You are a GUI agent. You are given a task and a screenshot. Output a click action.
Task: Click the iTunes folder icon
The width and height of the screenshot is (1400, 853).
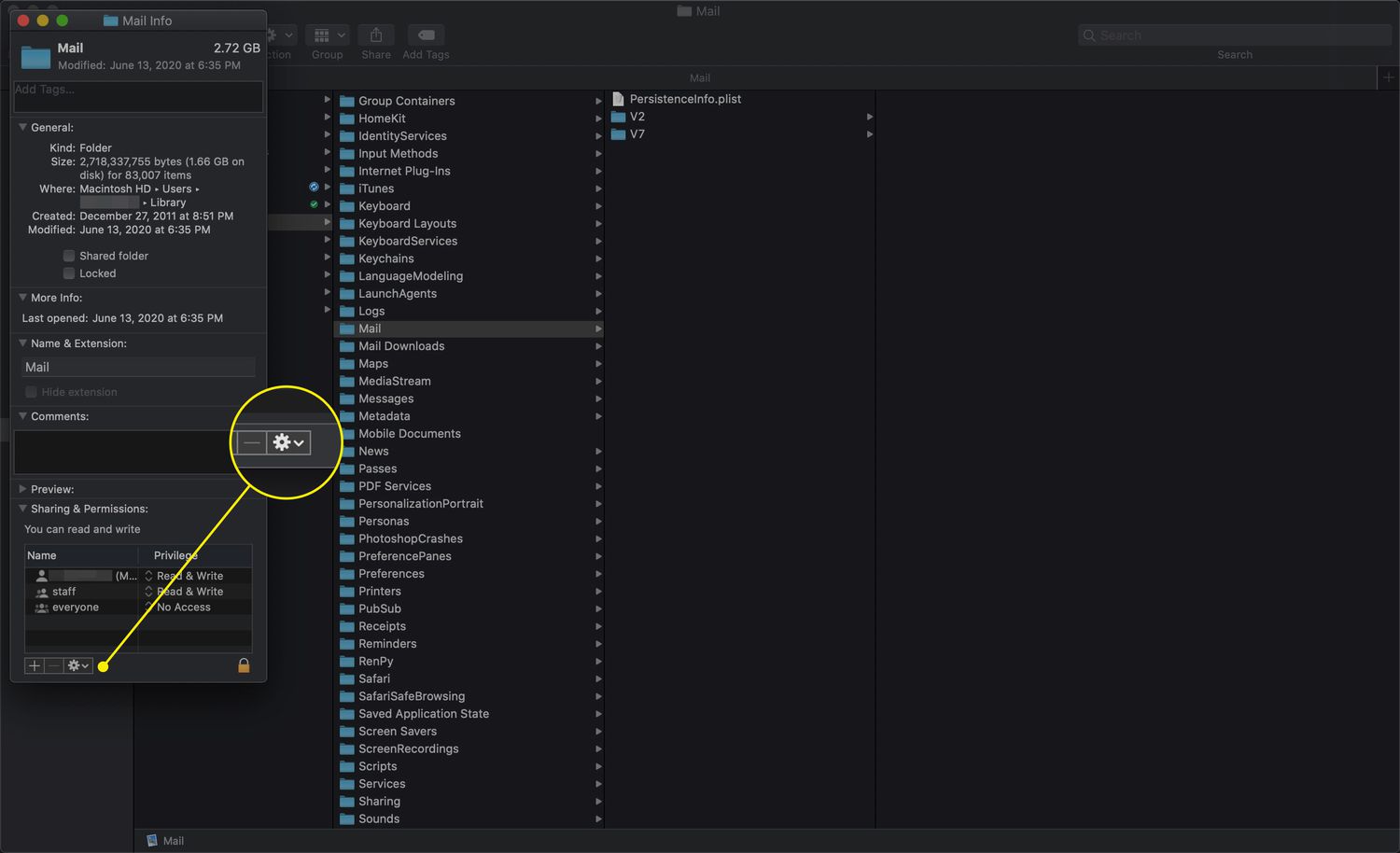point(347,189)
